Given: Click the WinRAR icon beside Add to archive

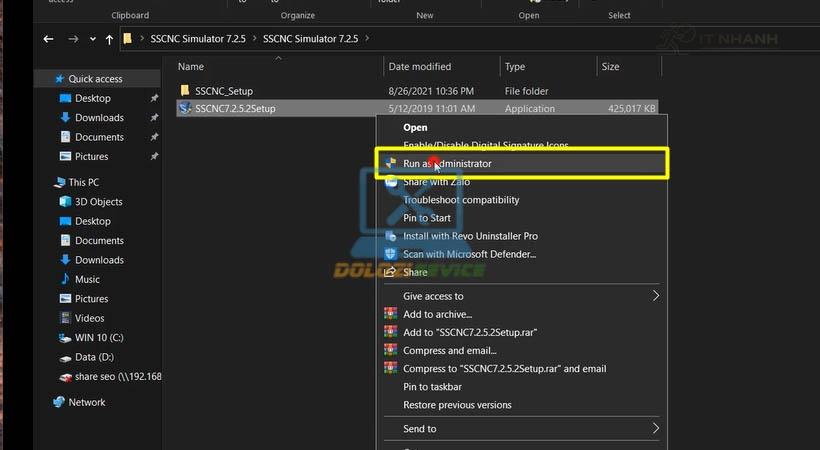Looking at the screenshot, I should pos(391,314).
